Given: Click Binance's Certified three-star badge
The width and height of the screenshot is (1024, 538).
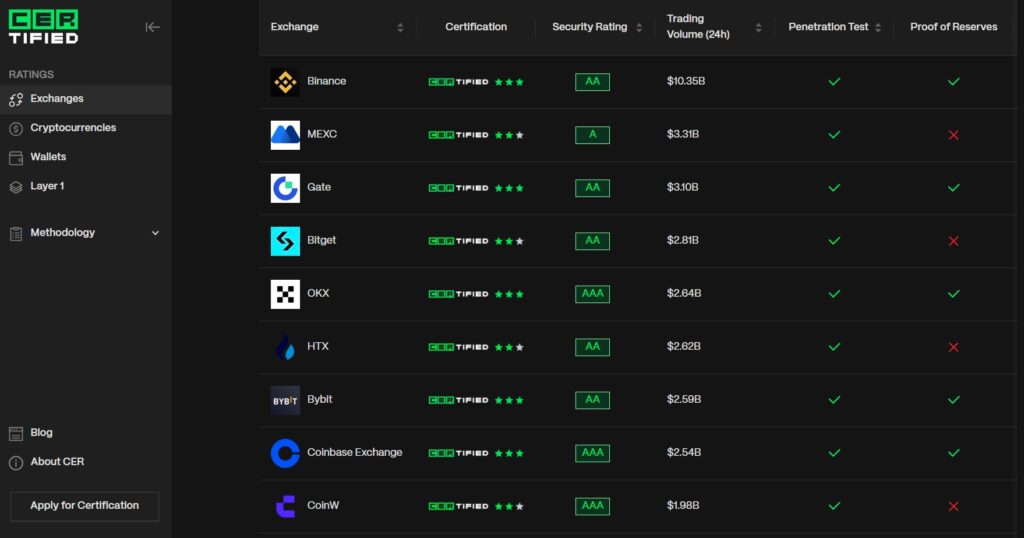Looking at the screenshot, I should click(x=476, y=82).
